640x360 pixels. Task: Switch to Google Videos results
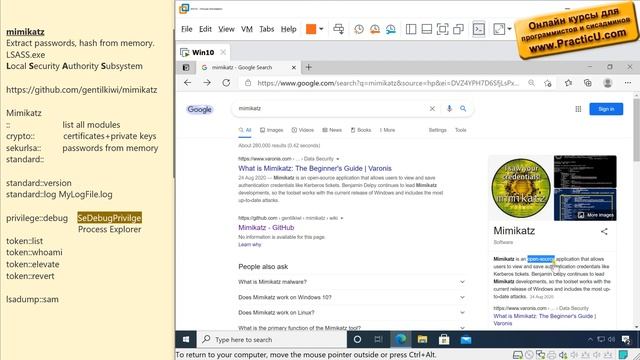pos(302,130)
